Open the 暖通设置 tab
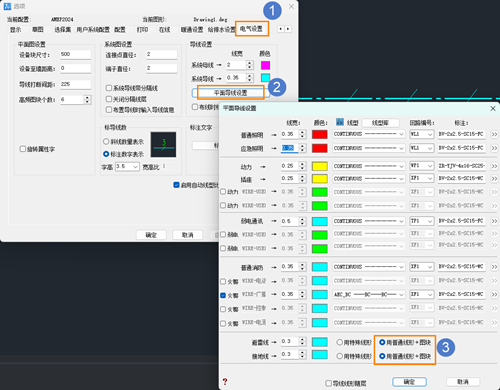The height and width of the screenshot is (390, 500). pyautogui.click(x=192, y=29)
